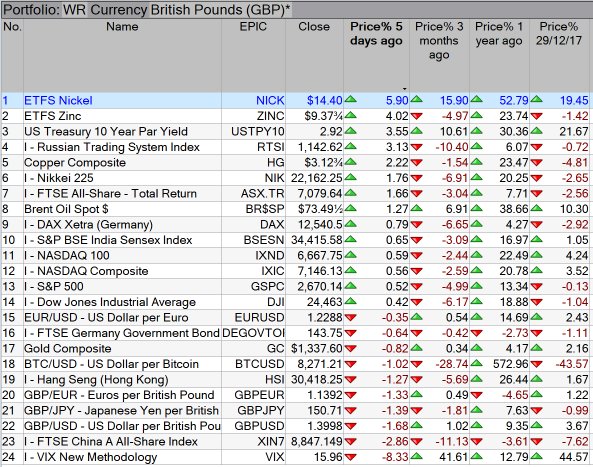
Task: Click the red down arrow beside ETFS Zinc -4.97
Action: (416, 116)
